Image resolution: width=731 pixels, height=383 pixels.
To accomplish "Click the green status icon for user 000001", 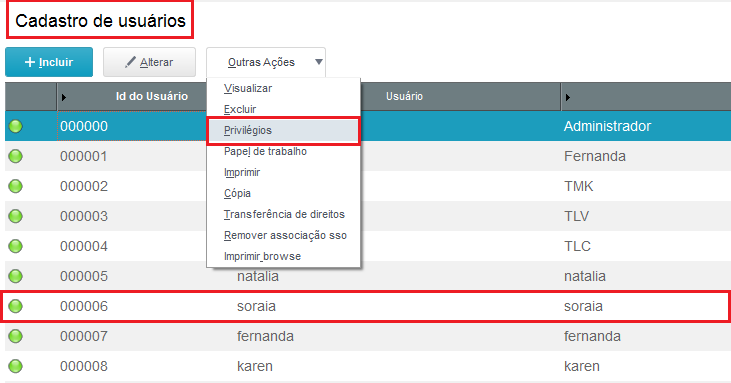I will click(15, 156).
